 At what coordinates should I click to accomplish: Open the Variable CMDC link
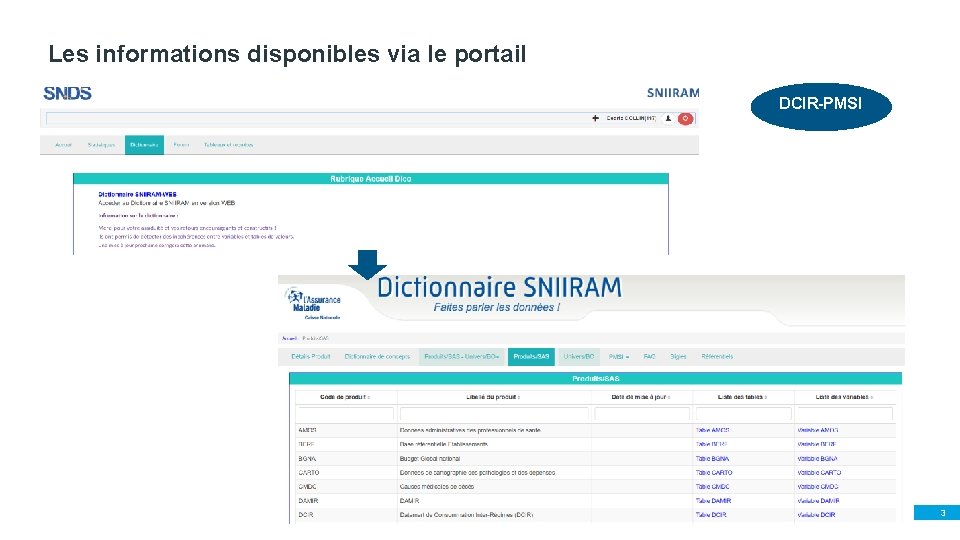tap(818, 487)
